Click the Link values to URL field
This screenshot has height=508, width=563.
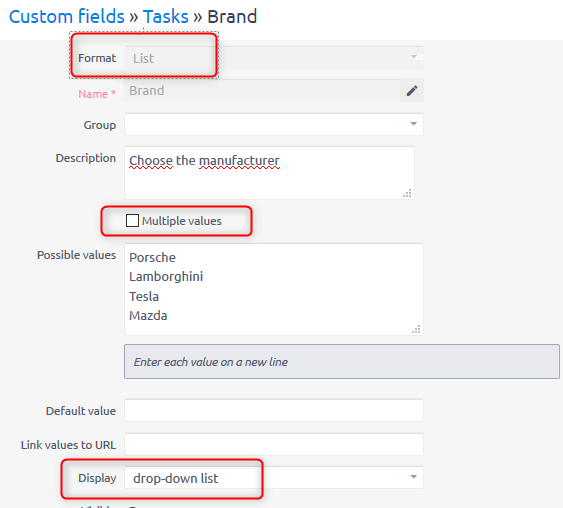pos(274,444)
